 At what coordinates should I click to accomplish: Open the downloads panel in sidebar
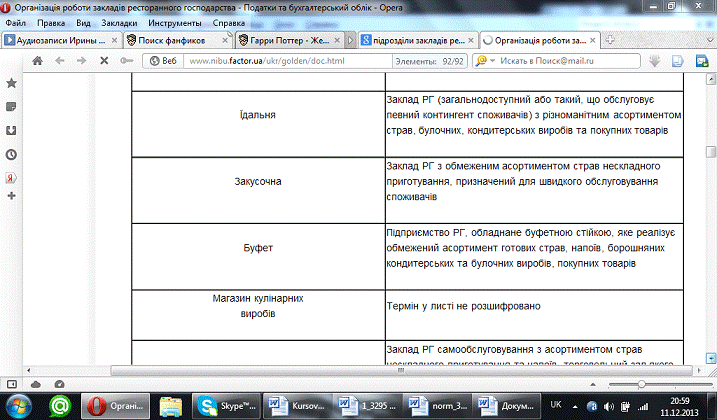tap(11, 131)
